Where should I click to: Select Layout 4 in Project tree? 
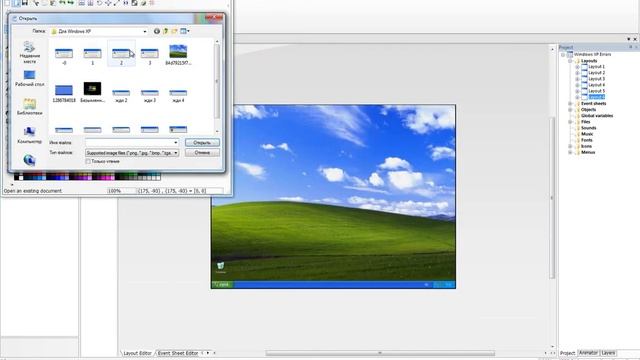click(596, 85)
